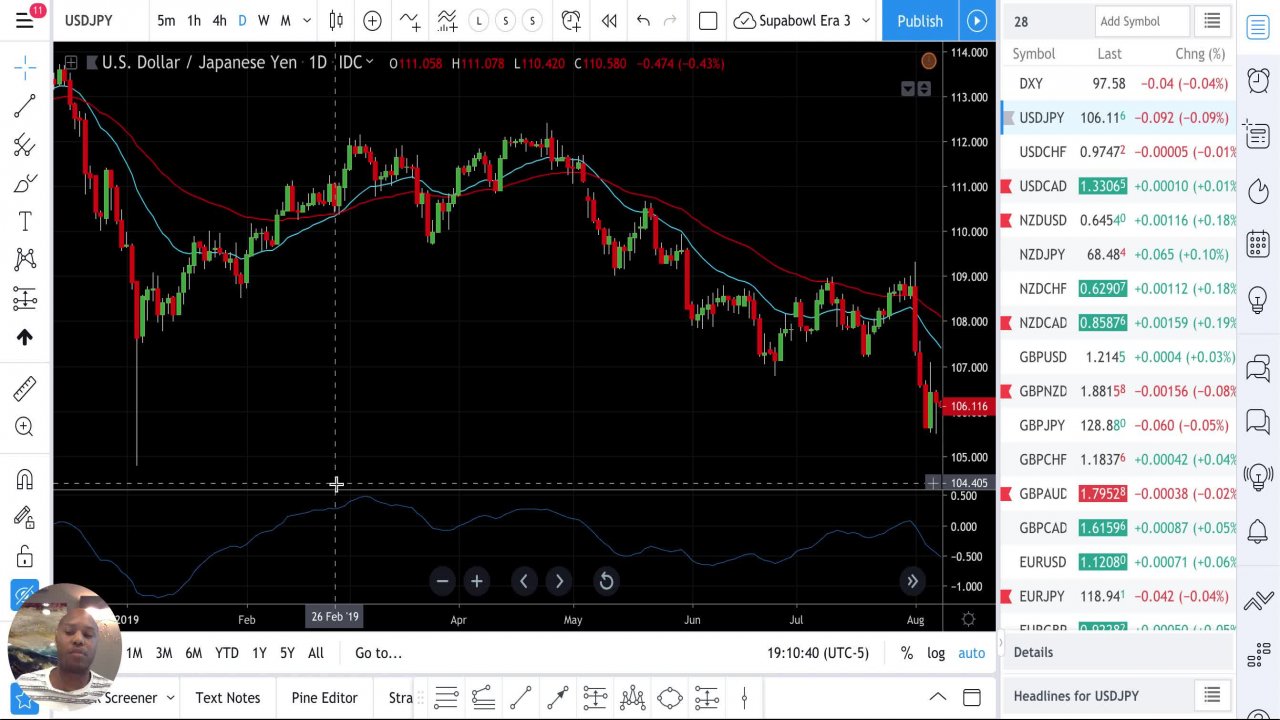
Task: Collapse the bottom panel with the chevron
Action: coord(937,698)
